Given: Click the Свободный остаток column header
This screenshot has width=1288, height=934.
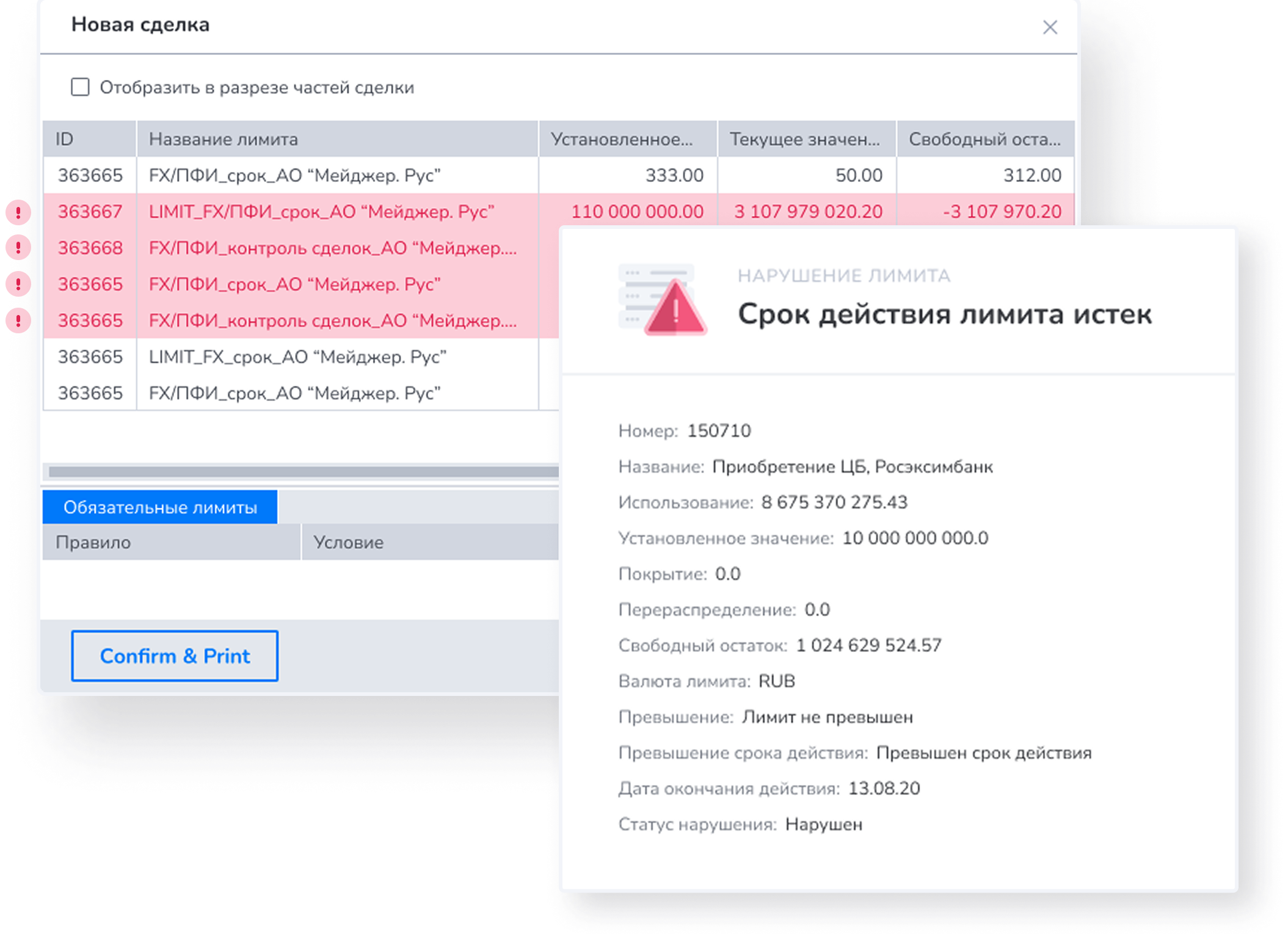Looking at the screenshot, I should [x=984, y=139].
